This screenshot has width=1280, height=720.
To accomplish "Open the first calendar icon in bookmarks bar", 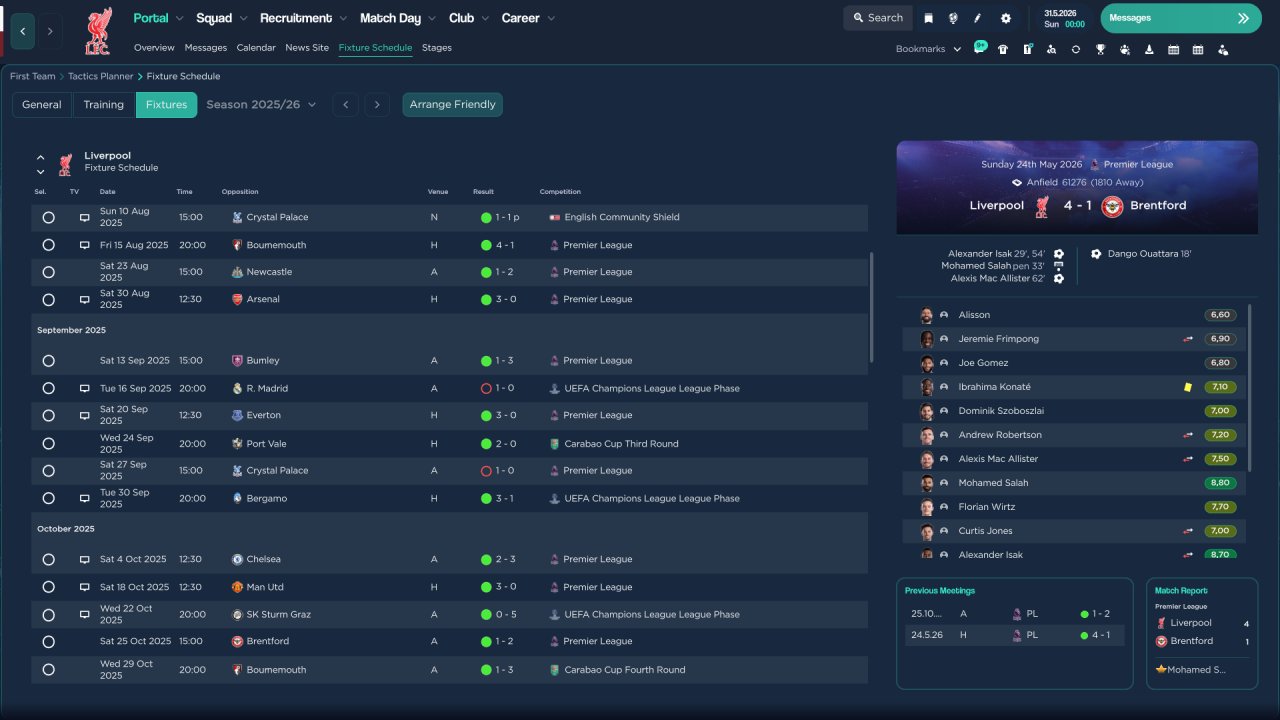I will coord(1173,49).
